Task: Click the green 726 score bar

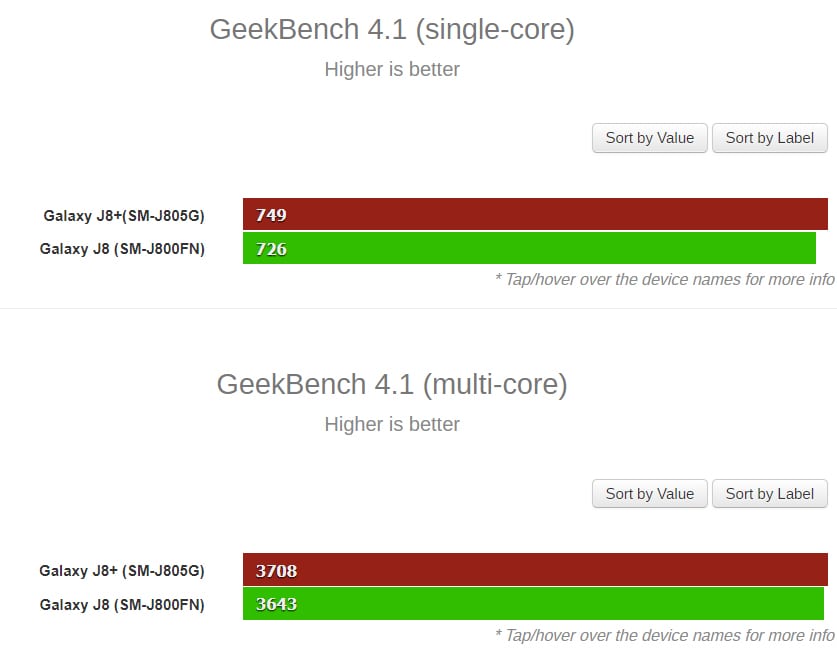Action: 529,248
